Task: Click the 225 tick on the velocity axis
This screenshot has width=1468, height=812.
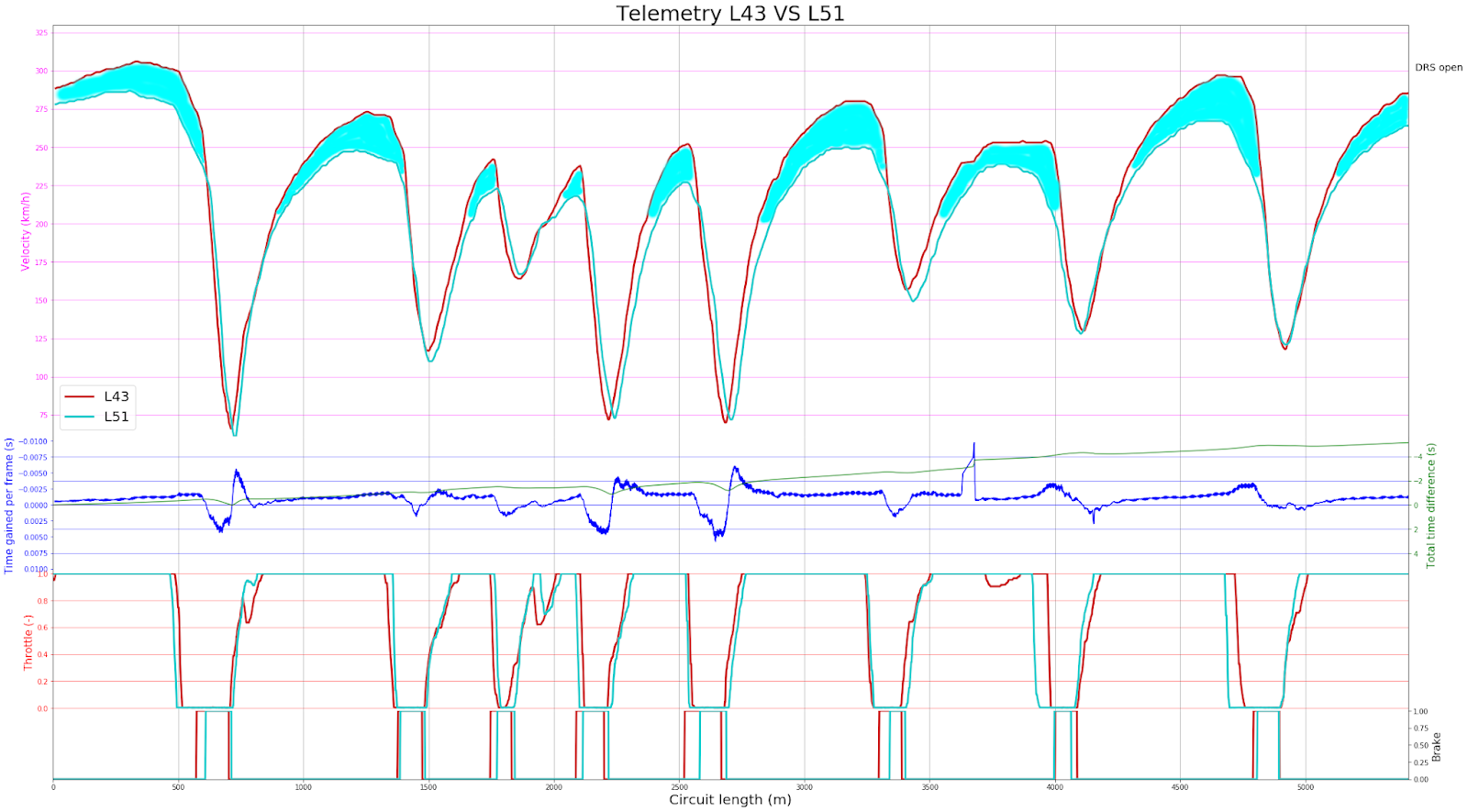Action: coord(41,185)
